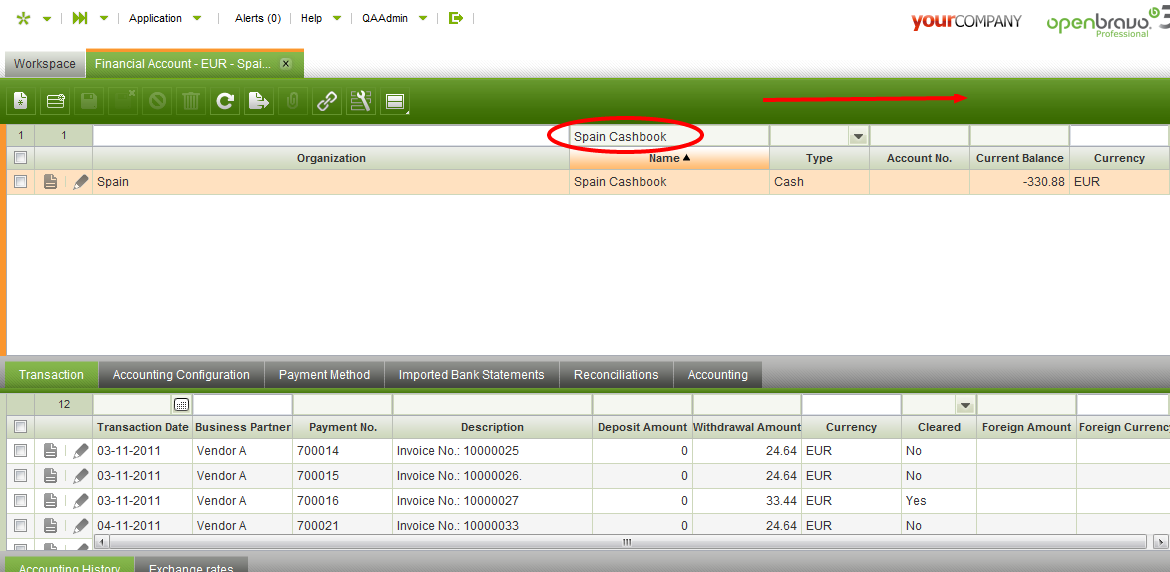Open the Imported Bank Statements tab
Viewport: 1170px width, 572px height.
click(472, 375)
